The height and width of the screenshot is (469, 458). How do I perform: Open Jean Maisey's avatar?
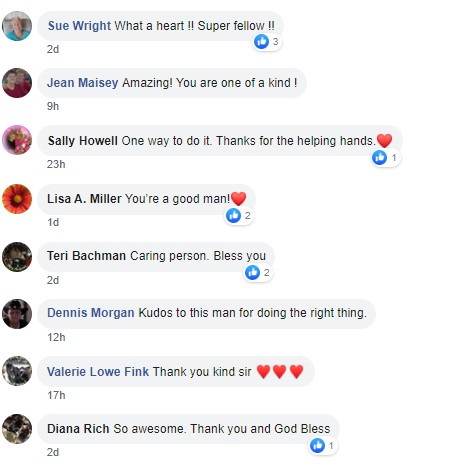tap(17, 83)
